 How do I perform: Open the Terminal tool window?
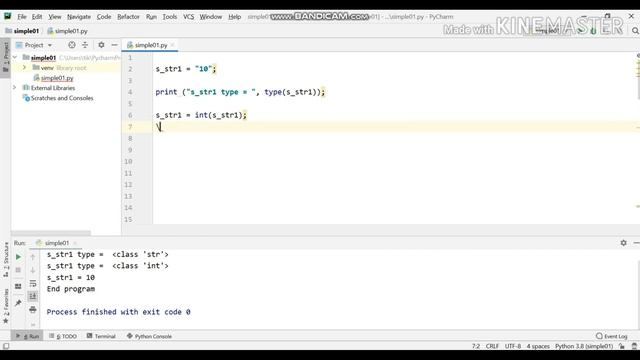101,336
